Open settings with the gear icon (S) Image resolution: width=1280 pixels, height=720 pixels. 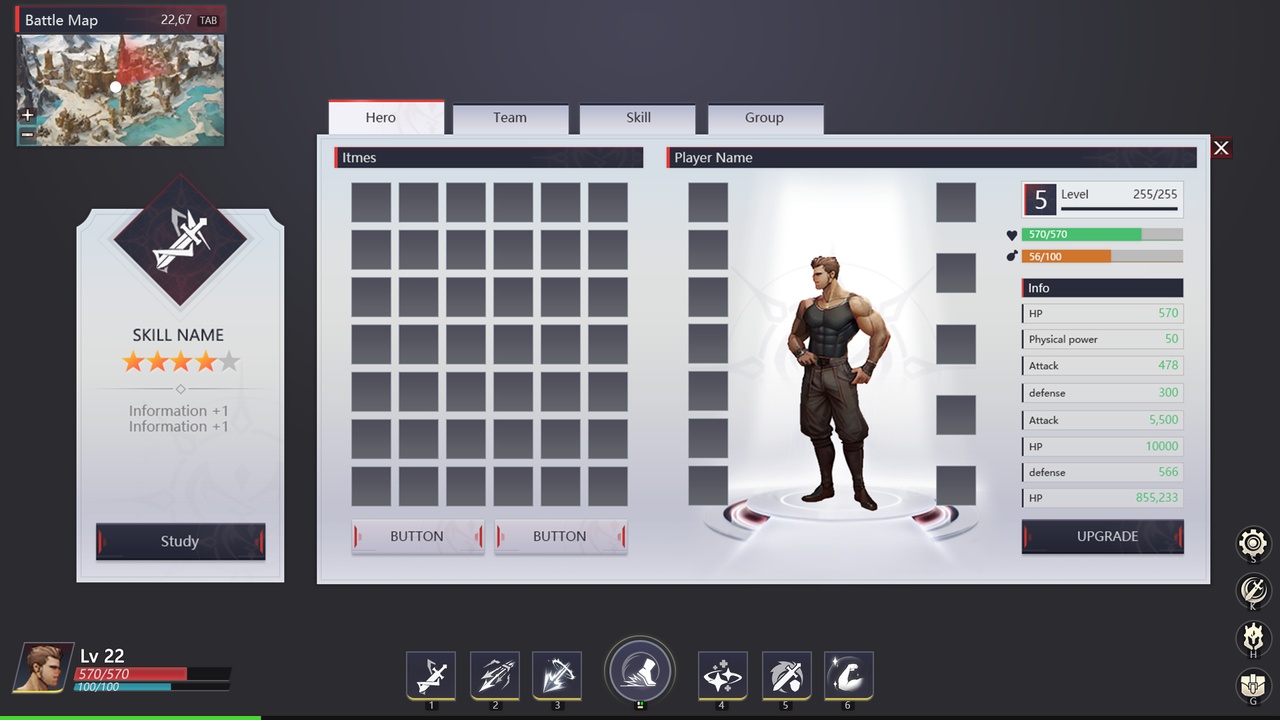(x=1253, y=543)
